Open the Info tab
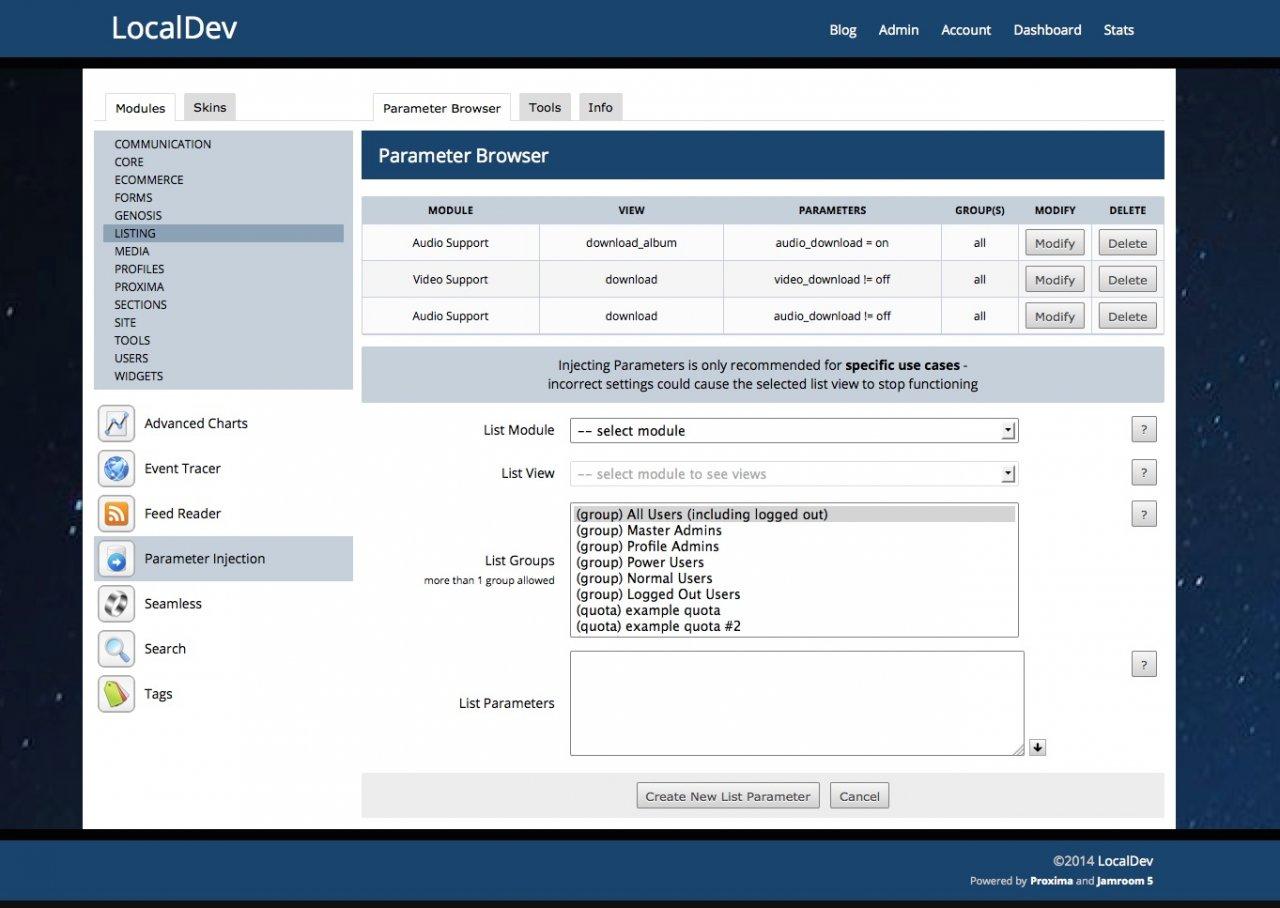The height and width of the screenshot is (908, 1280). point(600,108)
